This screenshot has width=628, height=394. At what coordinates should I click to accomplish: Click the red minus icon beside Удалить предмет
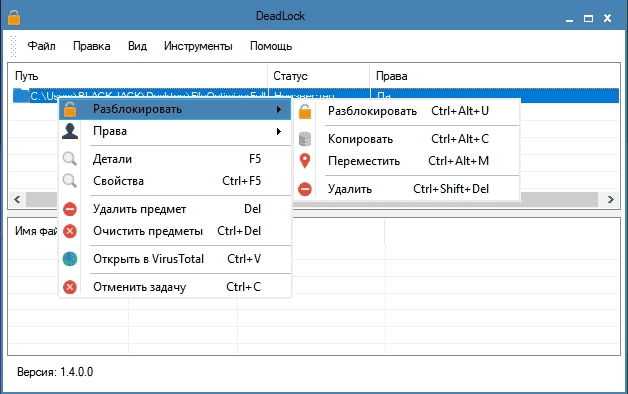click(x=70, y=209)
